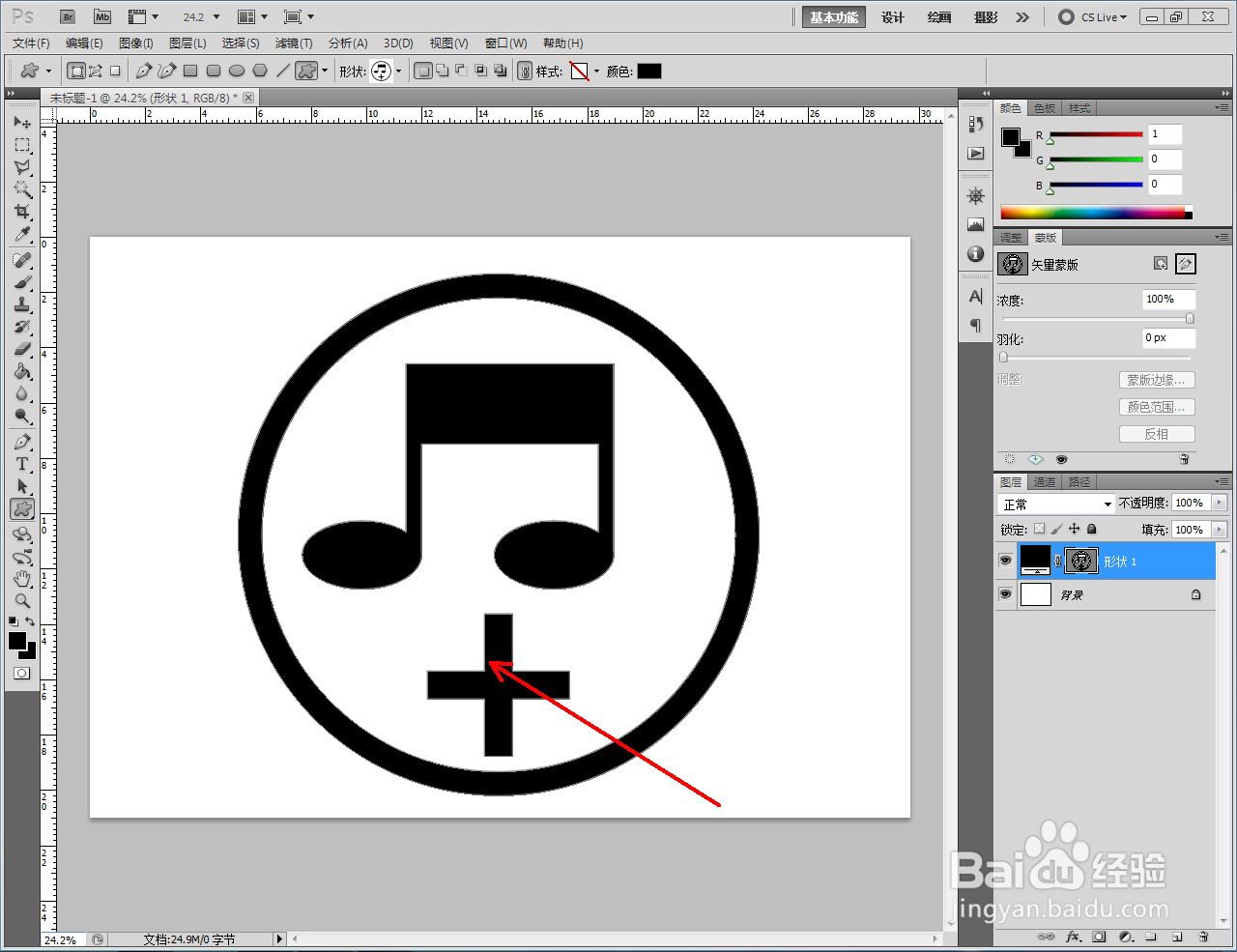Enable Fill Pixels mode in options bar
The image size is (1237, 952).
coord(115,71)
